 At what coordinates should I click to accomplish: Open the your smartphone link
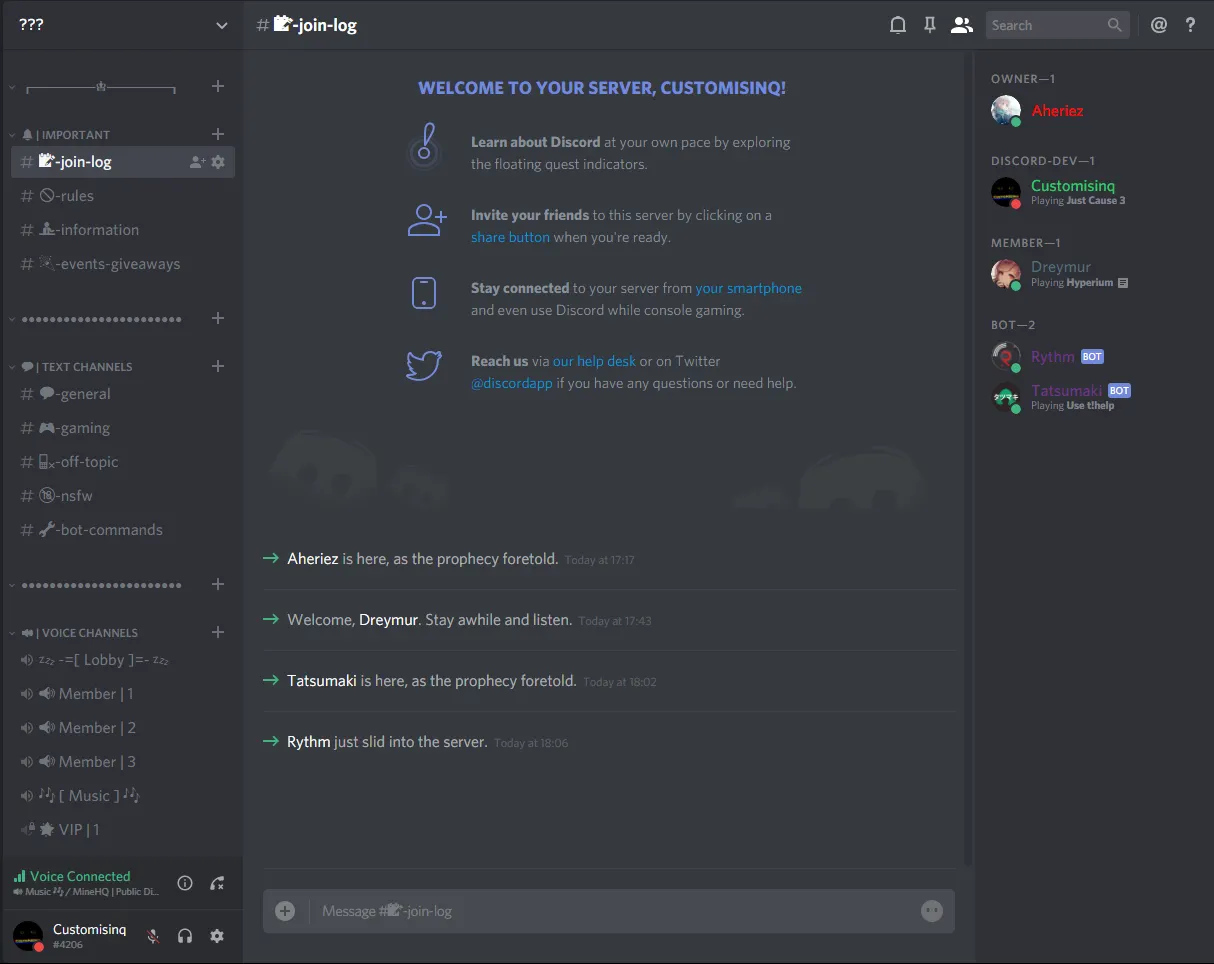point(748,288)
